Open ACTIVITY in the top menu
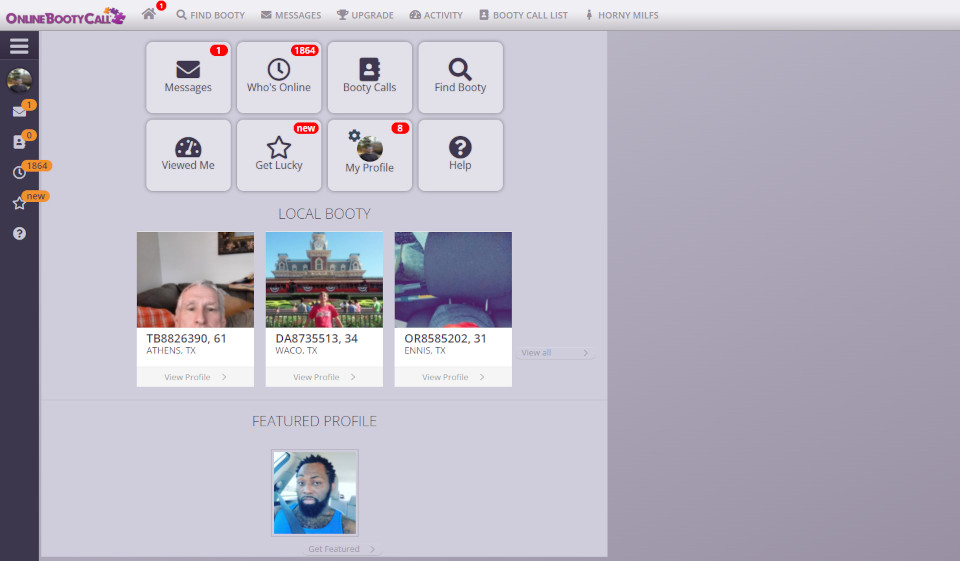Screen dimensions: 960x561 coord(436,15)
